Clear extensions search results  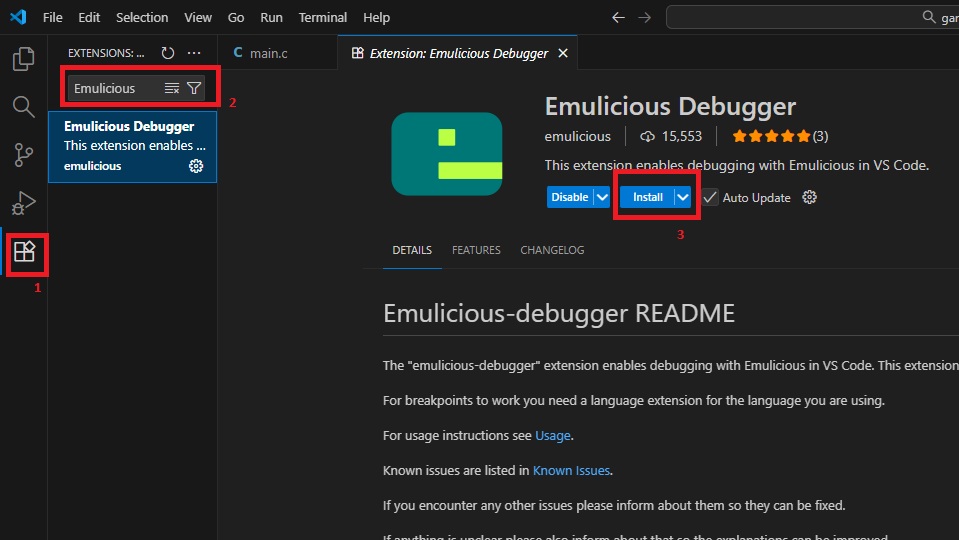point(172,89)
